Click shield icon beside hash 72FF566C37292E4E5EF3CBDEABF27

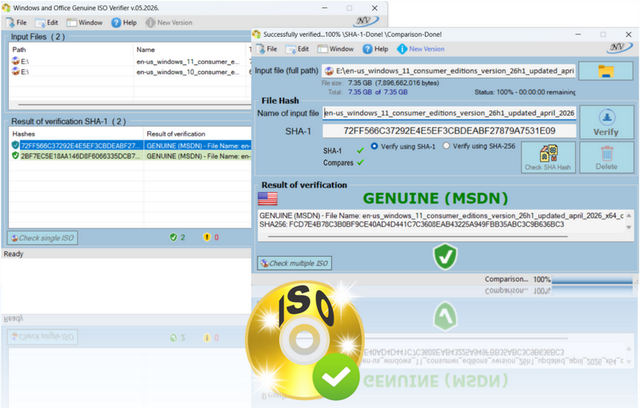point(15,145)
